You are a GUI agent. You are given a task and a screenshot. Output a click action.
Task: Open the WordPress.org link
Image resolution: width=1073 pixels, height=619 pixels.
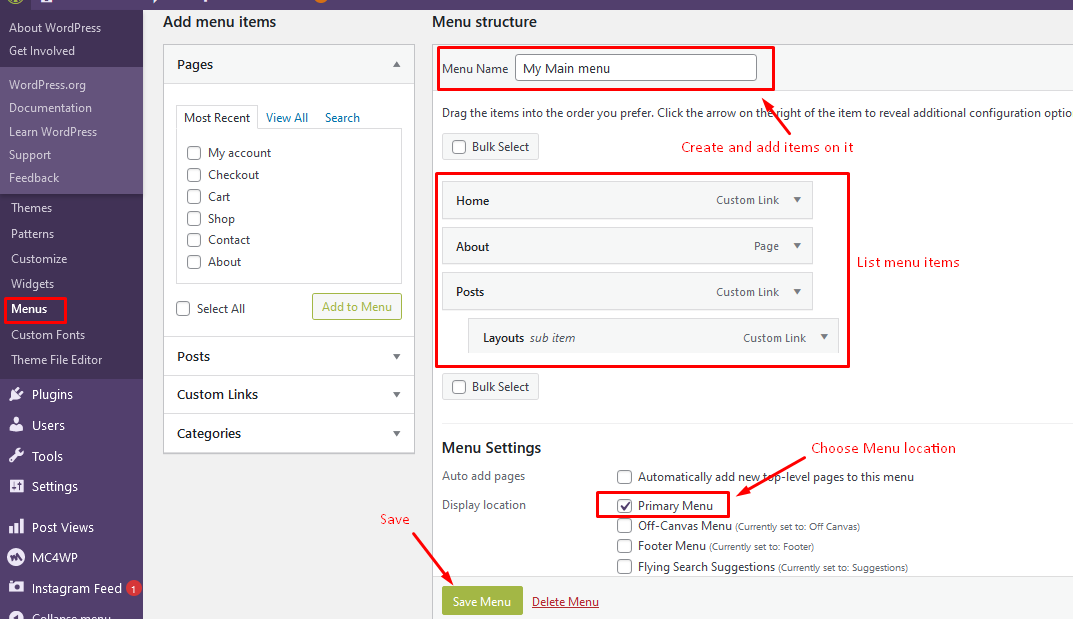pos(47,85)
